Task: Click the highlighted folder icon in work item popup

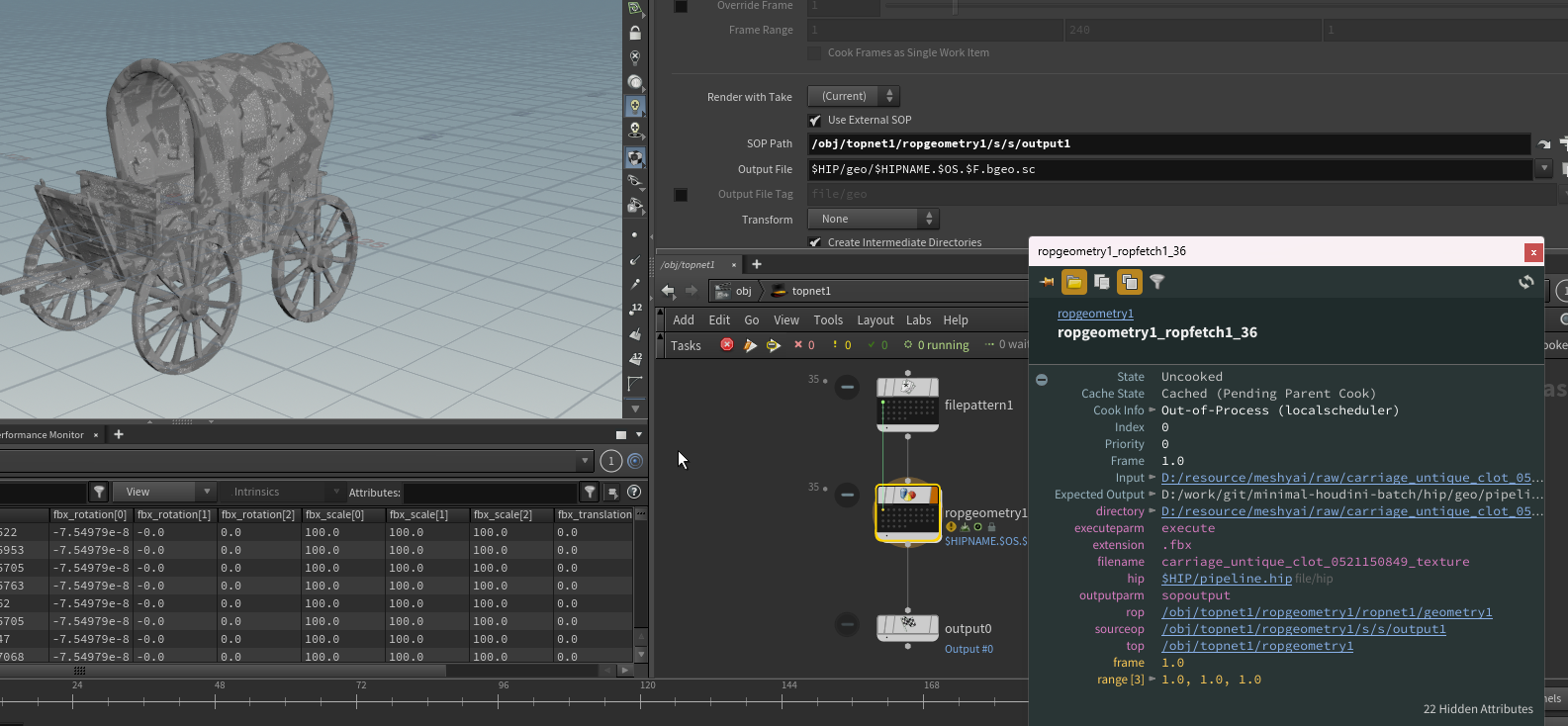Action: tap(1074, 283)
